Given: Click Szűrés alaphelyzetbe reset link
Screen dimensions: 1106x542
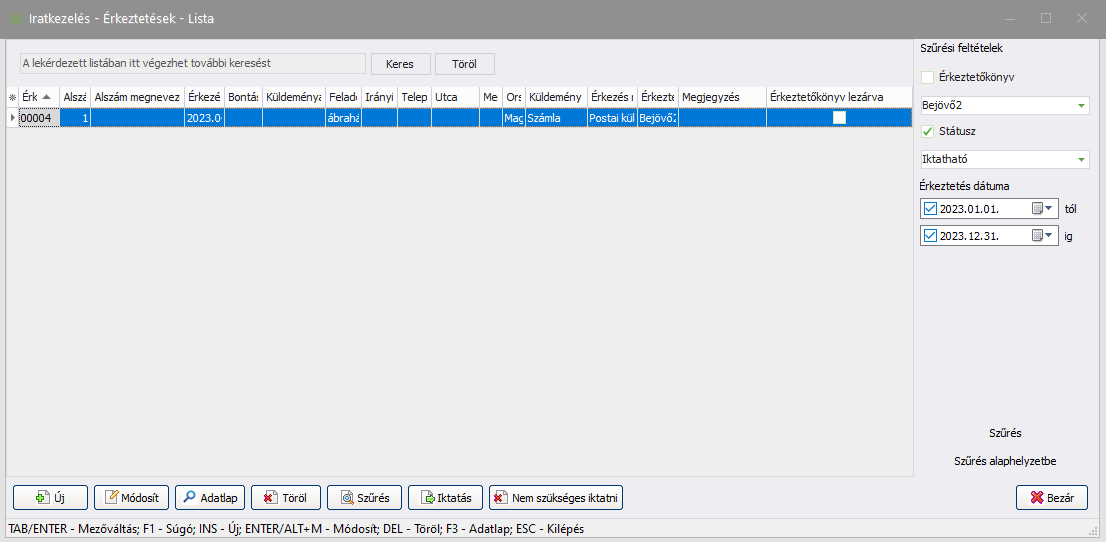Looking at the screenshot, I should point(1004,461).
